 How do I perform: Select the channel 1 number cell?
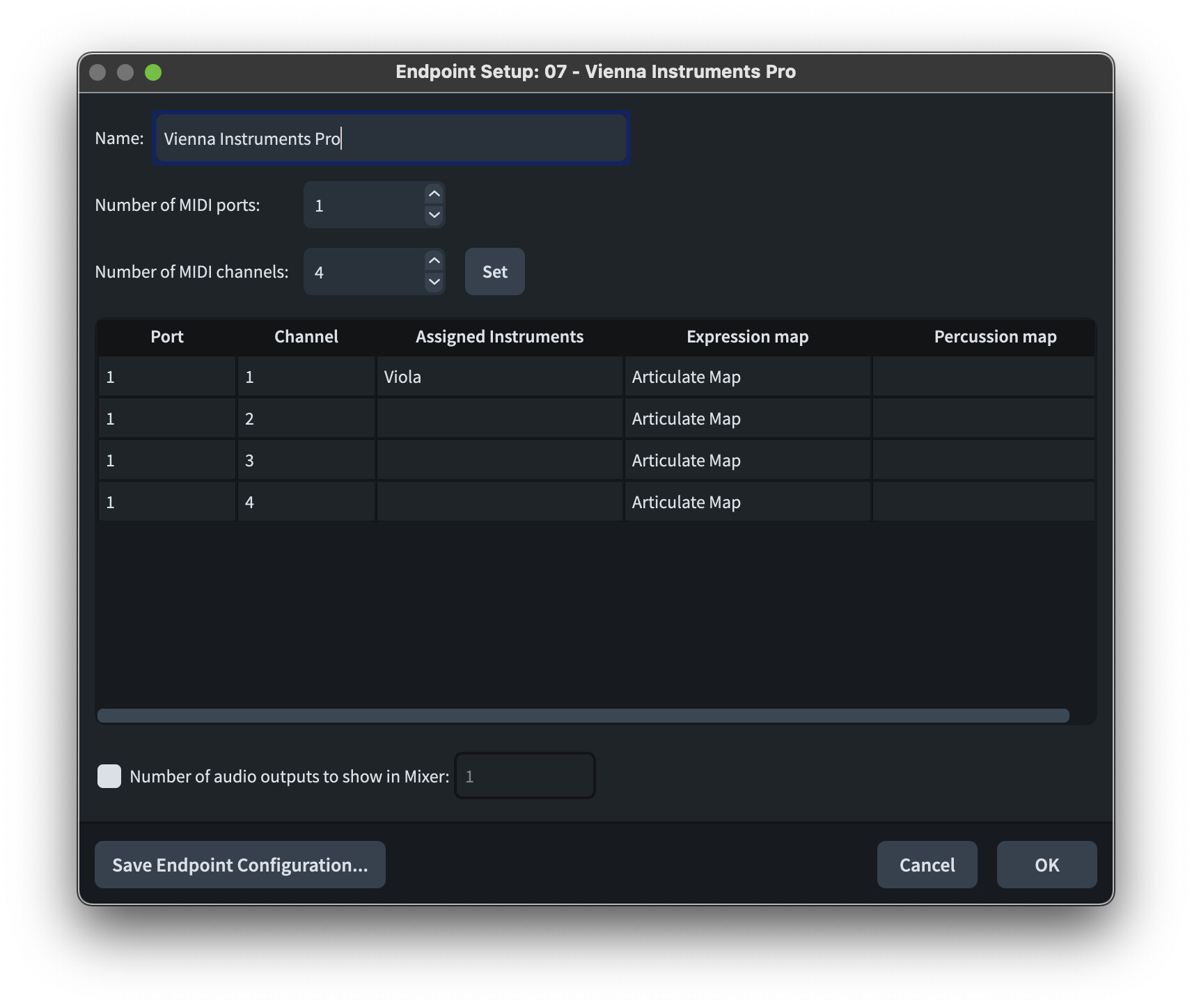coord(306,377)
